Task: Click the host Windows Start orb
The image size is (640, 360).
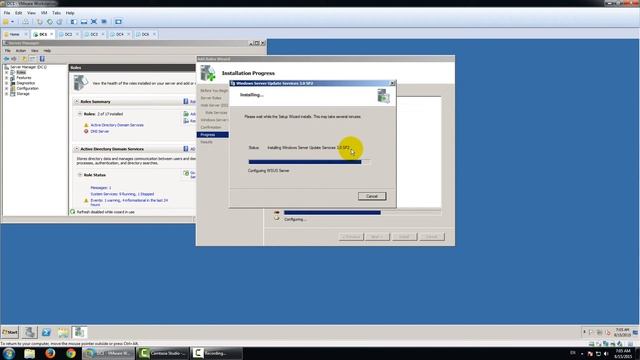Action: pyautogui.click(x=9, y=353)
